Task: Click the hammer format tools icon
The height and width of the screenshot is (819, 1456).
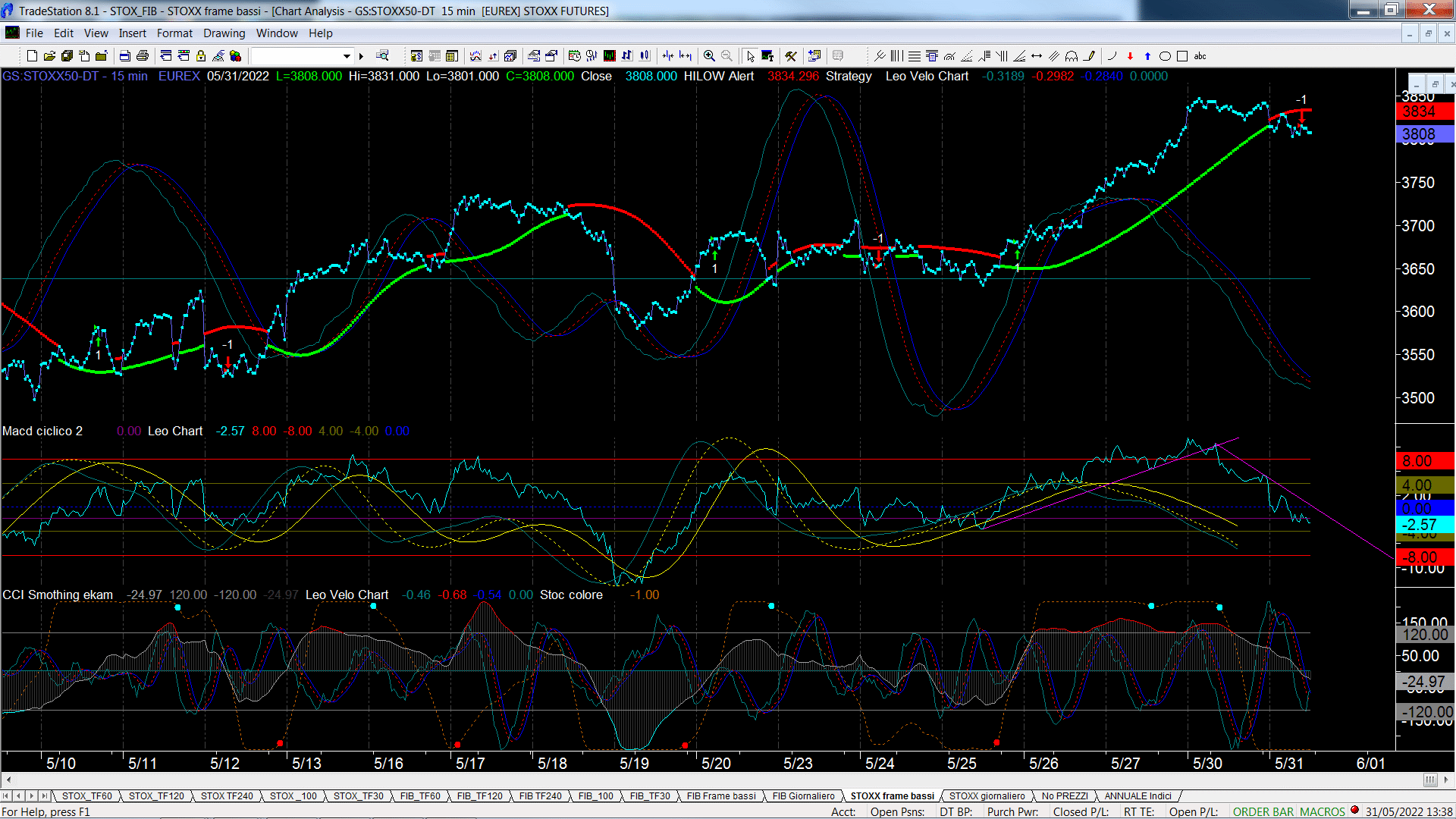Action: click(x=791, y=56)
